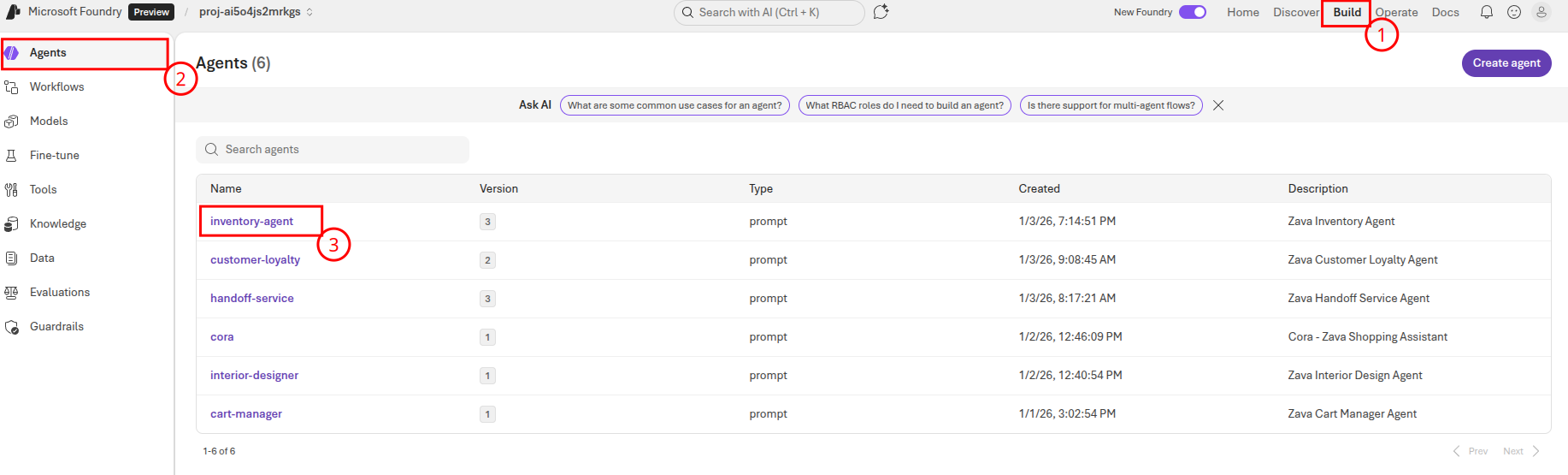Image resolution: width=1568 pixels, height=475 pixels.
Task: Open the handoff-service agent link
Action: pyautogui.click(x=252, y=299)
